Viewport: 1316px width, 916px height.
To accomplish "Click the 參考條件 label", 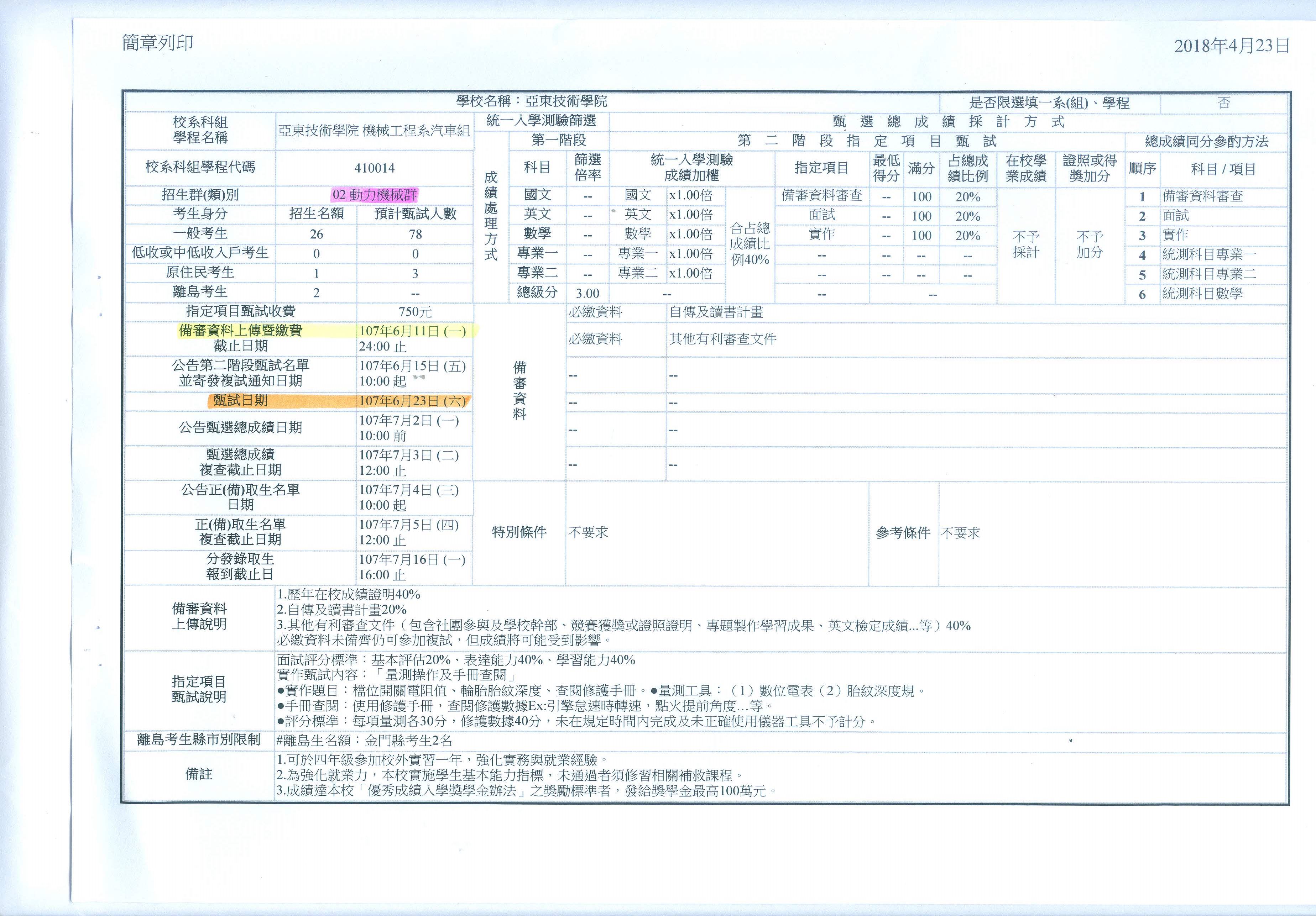I will coord(903,533).
